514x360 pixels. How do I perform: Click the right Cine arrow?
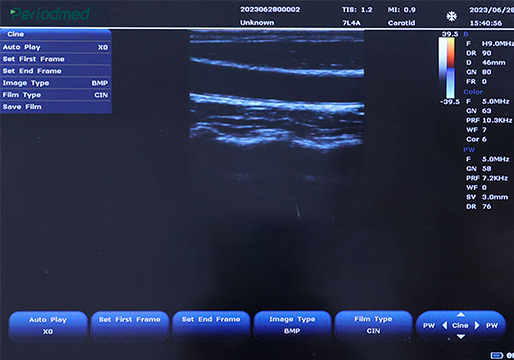pyautogui.click(x=477, y=325)
